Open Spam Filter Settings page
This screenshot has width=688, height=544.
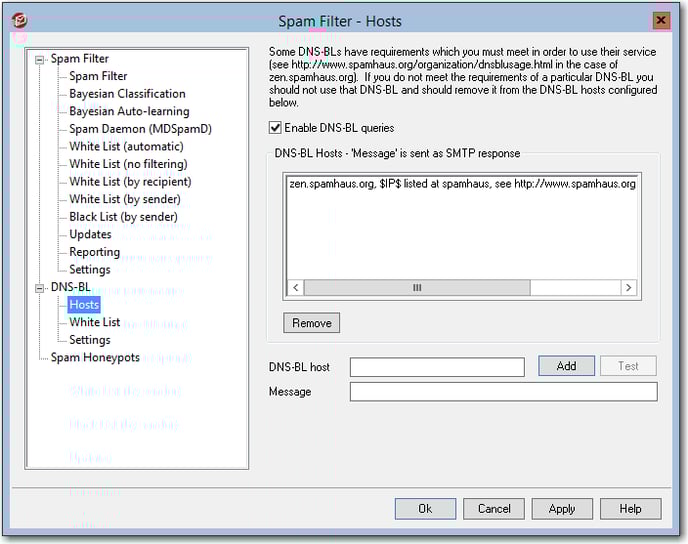pos(90,269)
